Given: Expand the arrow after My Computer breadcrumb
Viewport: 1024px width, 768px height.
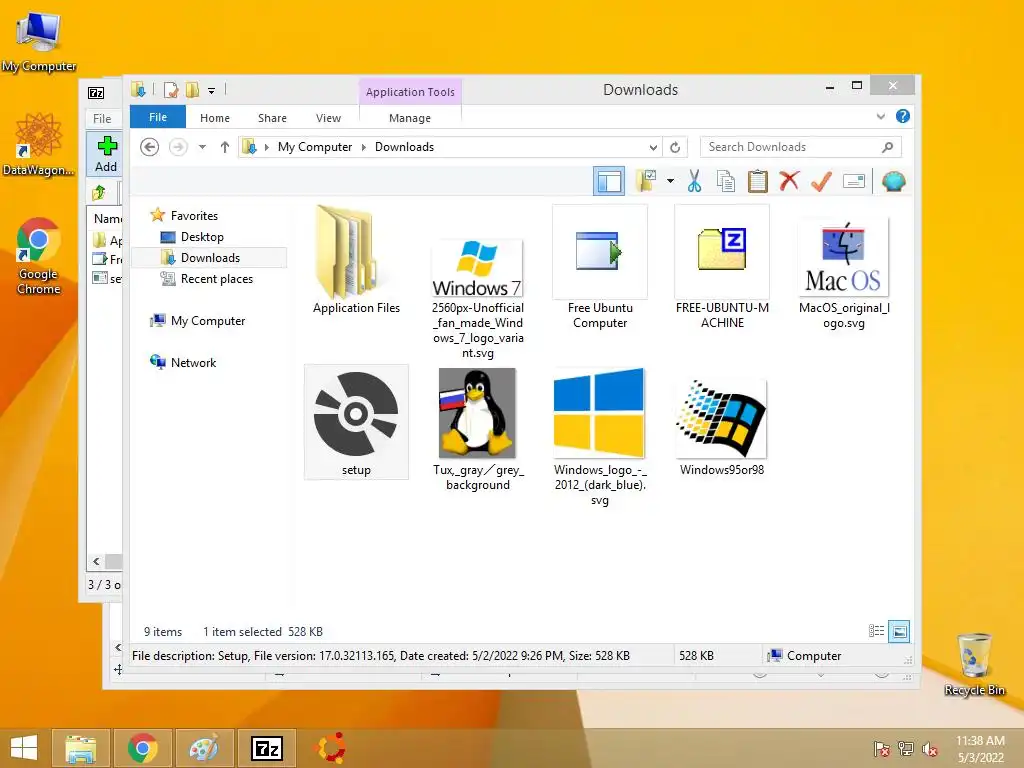Looking at the screenshot, I should click(364, 147).
